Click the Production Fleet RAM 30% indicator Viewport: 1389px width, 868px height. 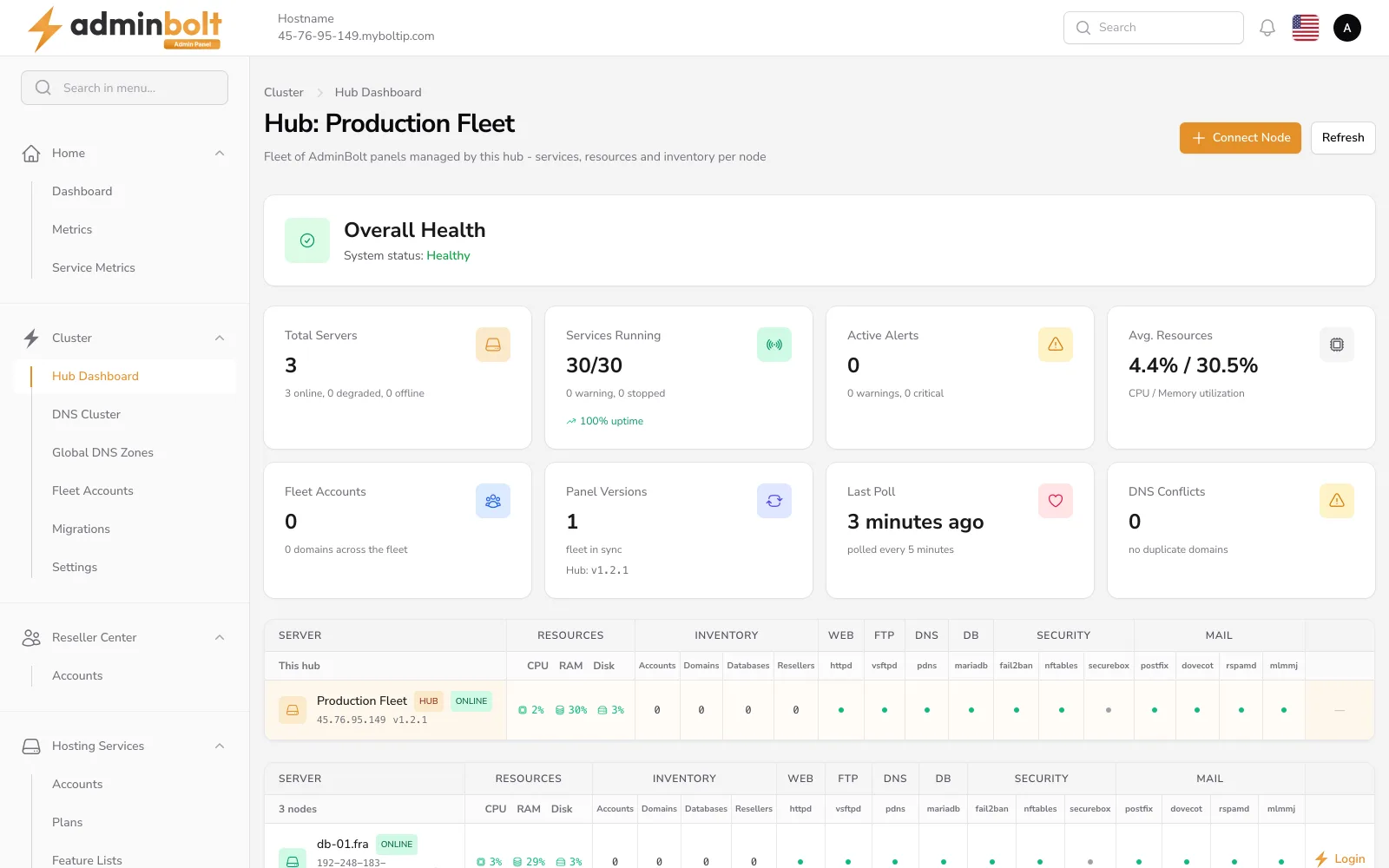[571, 710]
